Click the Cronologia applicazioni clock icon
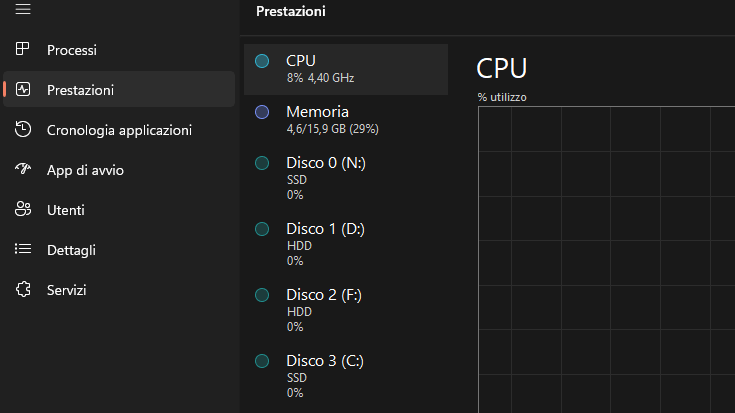Screen dimensions: 735x413 [x=22, y=129]
